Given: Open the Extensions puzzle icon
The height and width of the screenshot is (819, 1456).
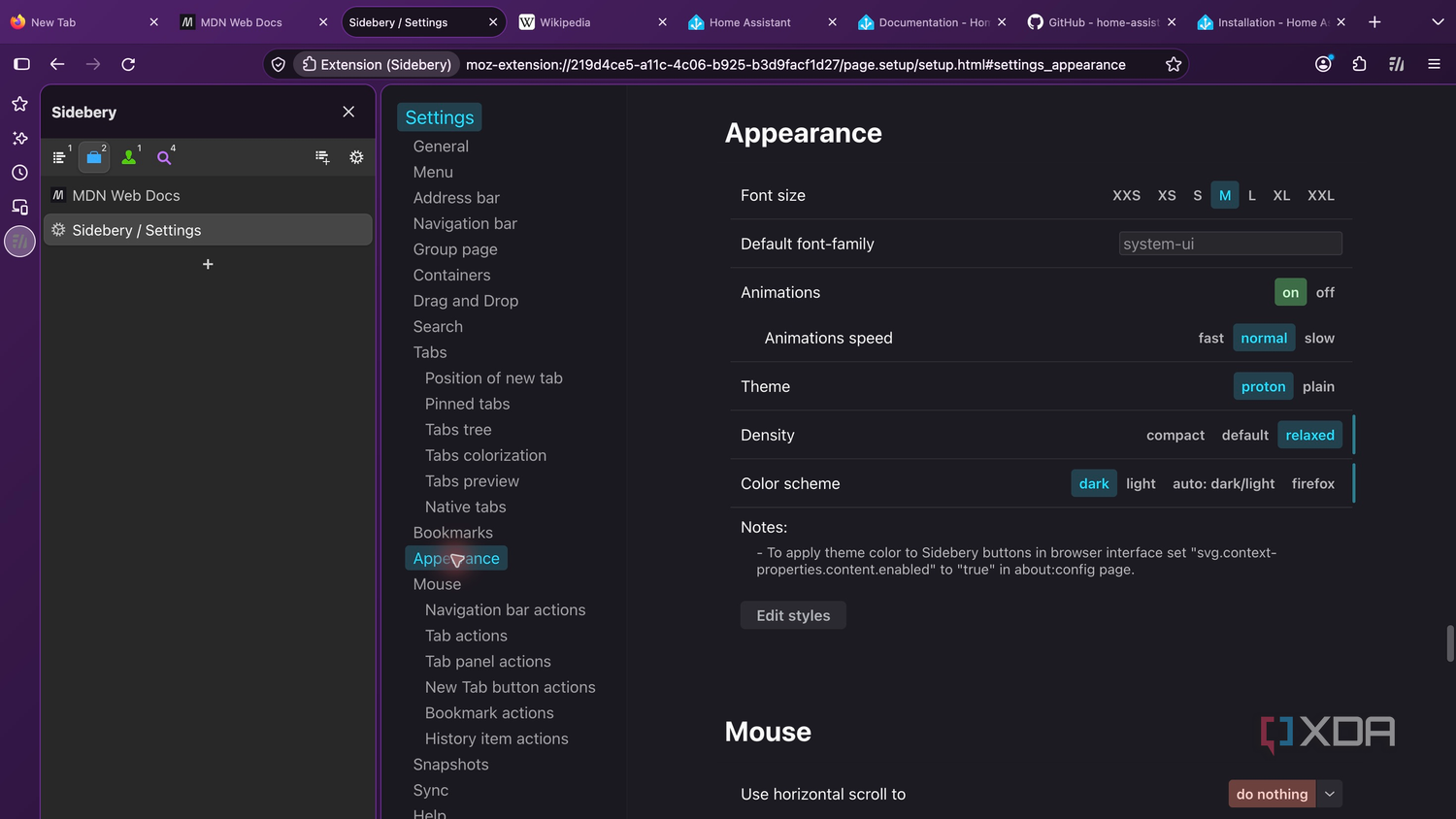Looking at the screenshot, I should coord(1359,64).
